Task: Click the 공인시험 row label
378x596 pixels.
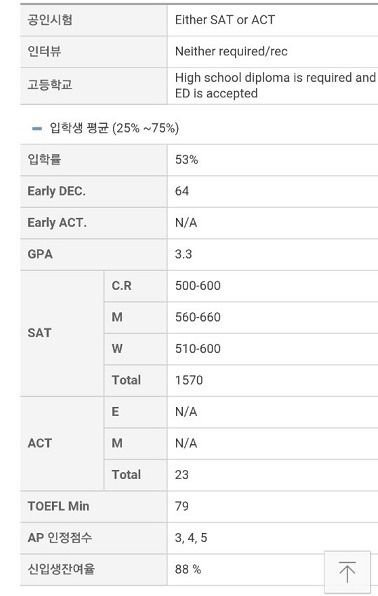Action: tap(50, 19)
